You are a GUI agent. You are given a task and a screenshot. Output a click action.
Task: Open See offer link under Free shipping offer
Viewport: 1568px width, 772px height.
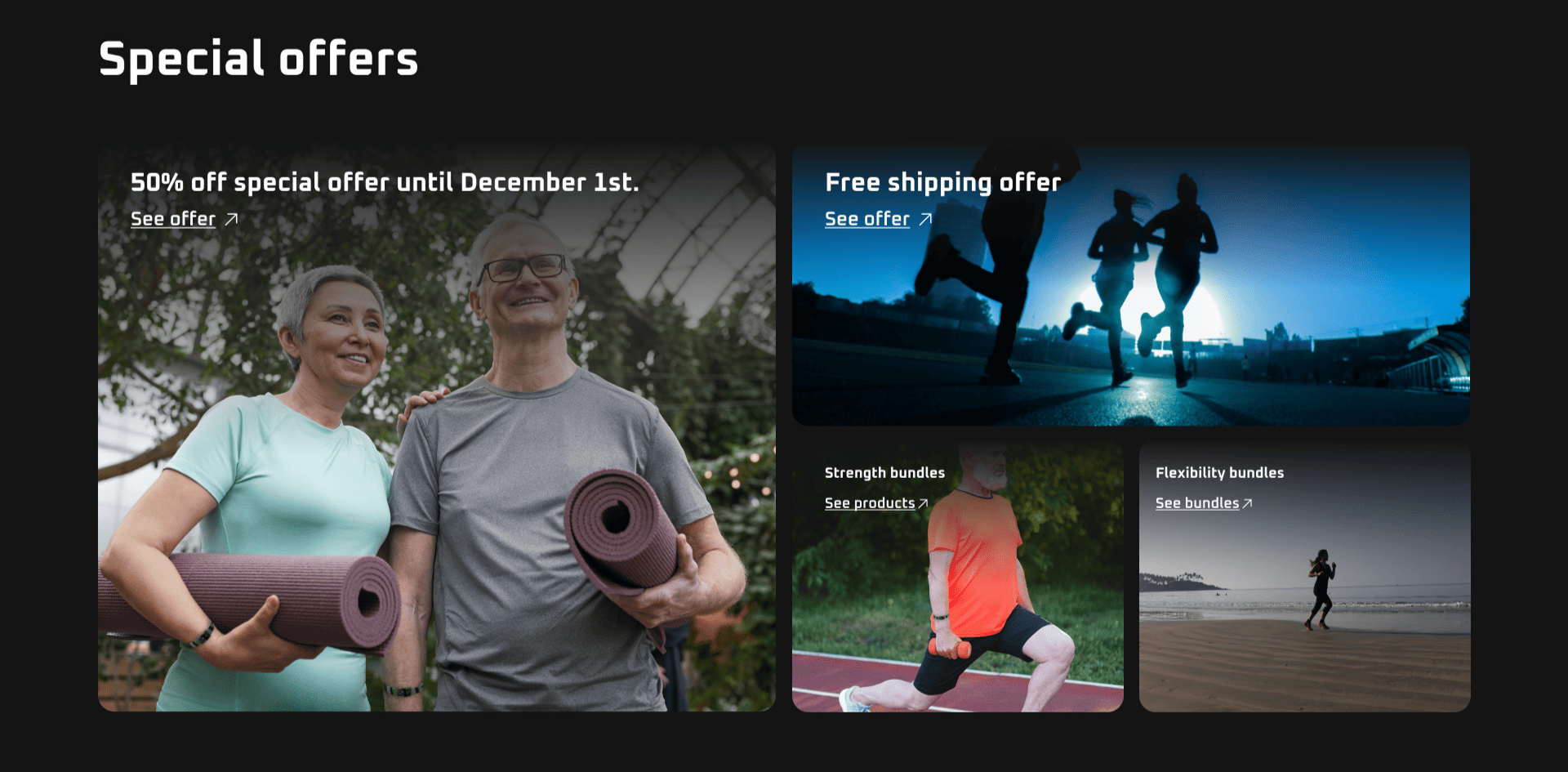coord(867,219)
